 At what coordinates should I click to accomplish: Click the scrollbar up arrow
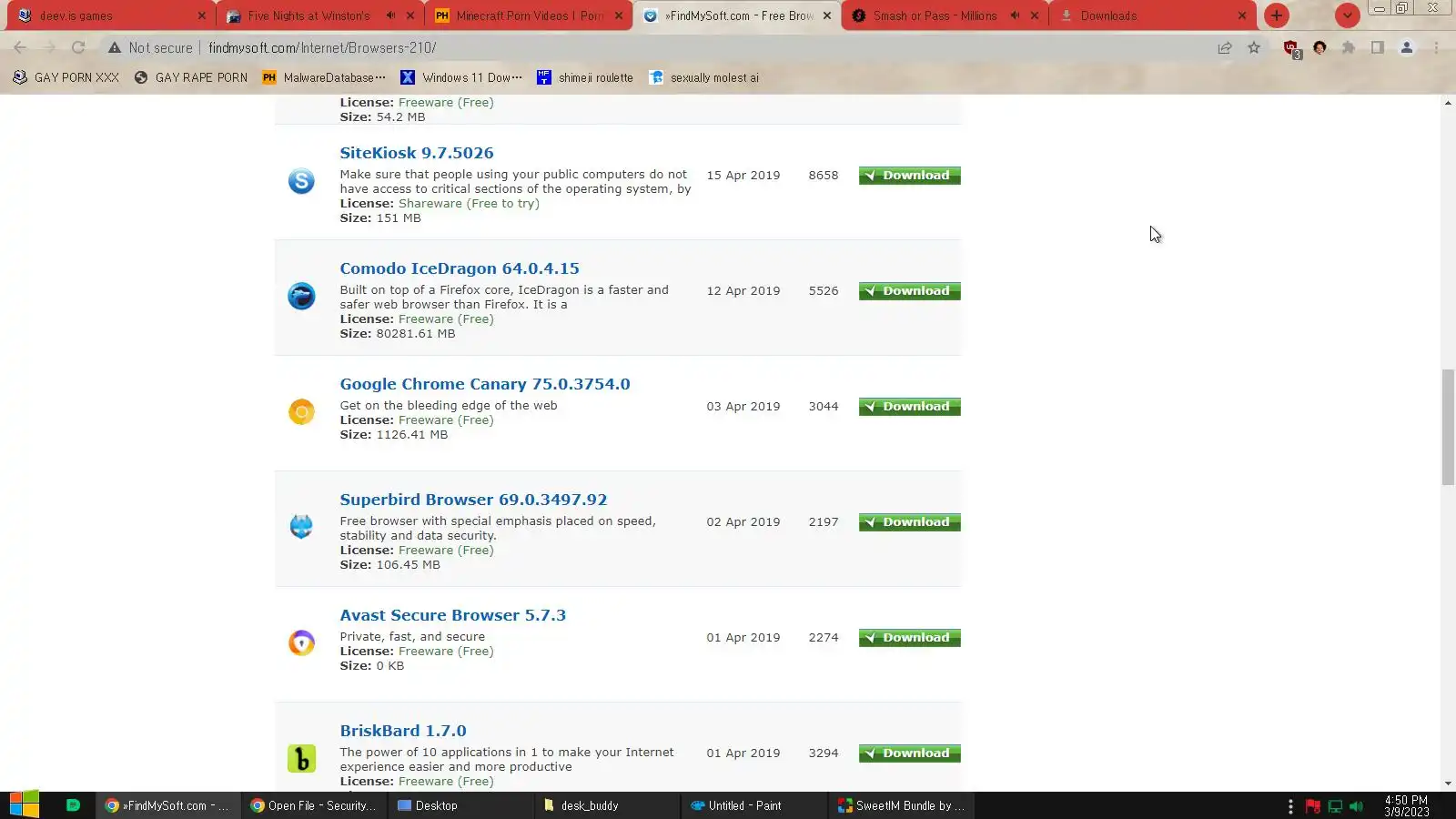[1448, 103]
